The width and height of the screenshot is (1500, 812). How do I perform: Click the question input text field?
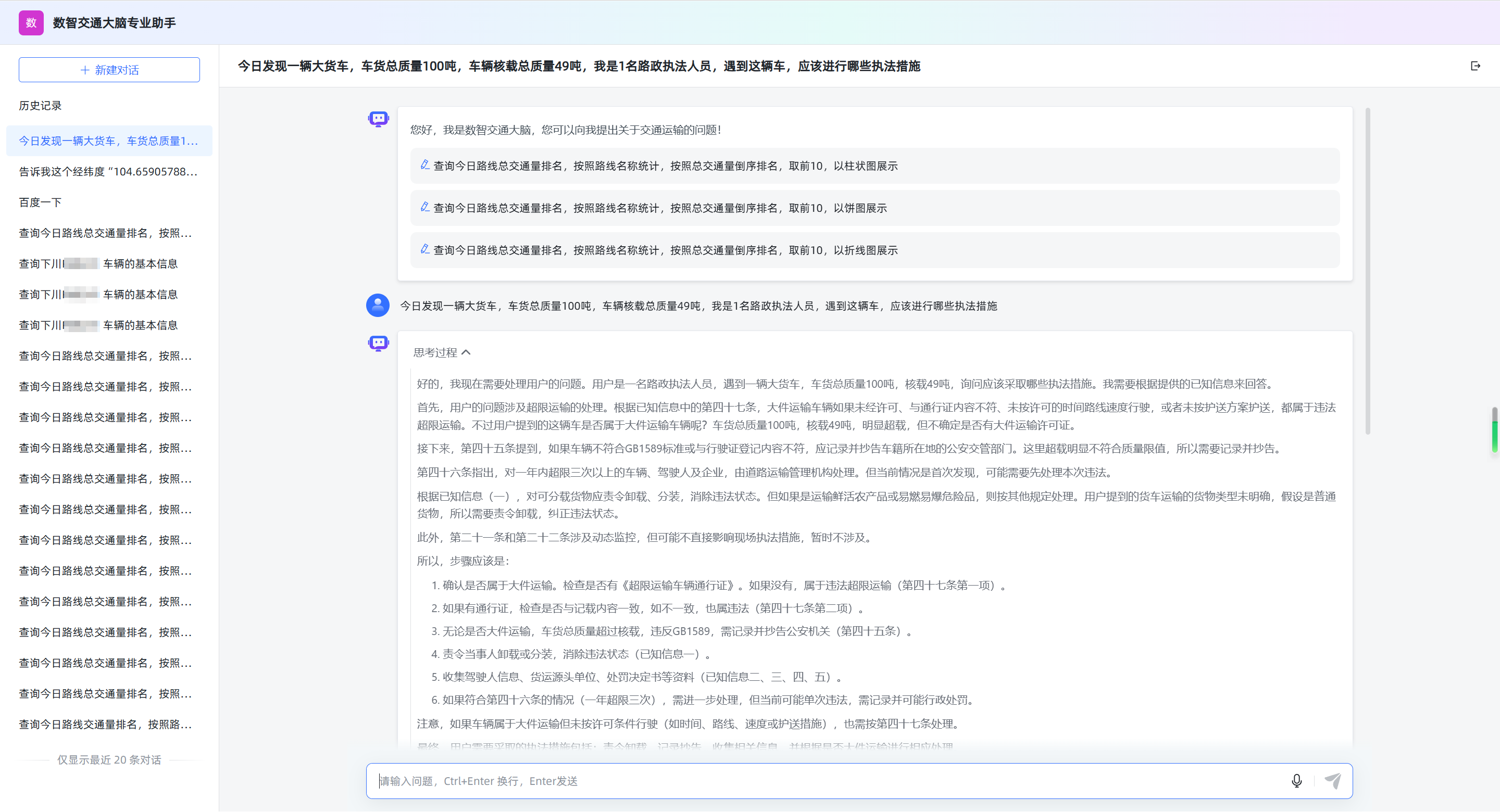pyautogui.click(x=827, y=781)
